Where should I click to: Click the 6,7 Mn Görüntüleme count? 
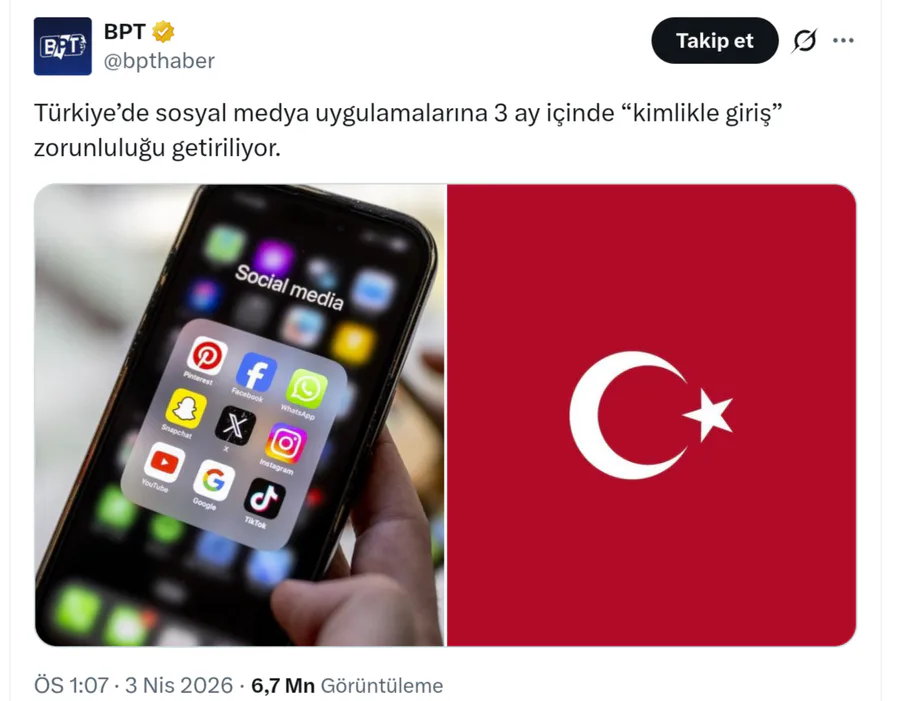pyautogui.click(x=347, y=685)
